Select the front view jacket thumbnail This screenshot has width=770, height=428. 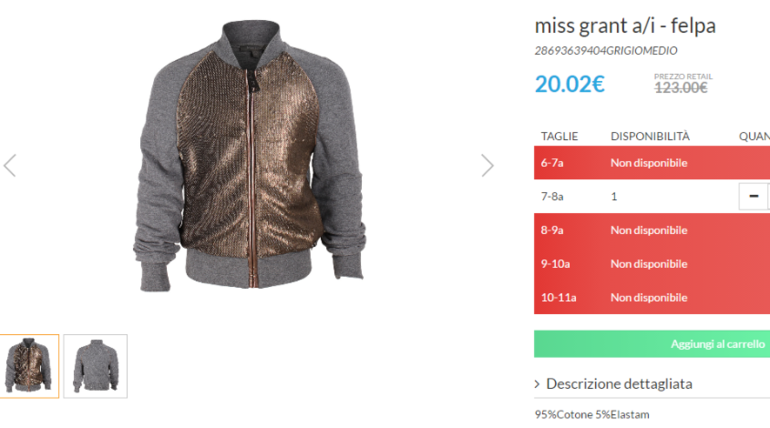point(29,366)
